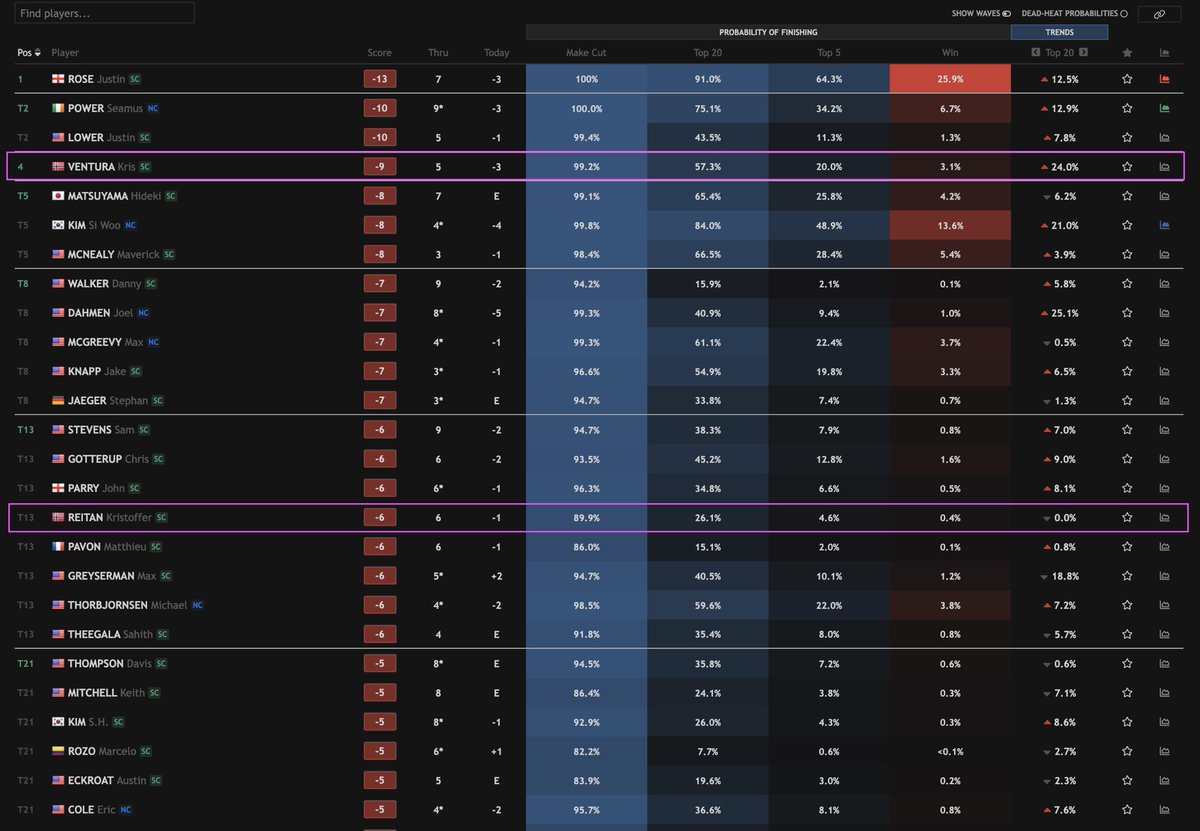The height and width of the screenshot is (831, 1200).
Task: Click player name MITCHELL Keith
Action: point(106,692)
